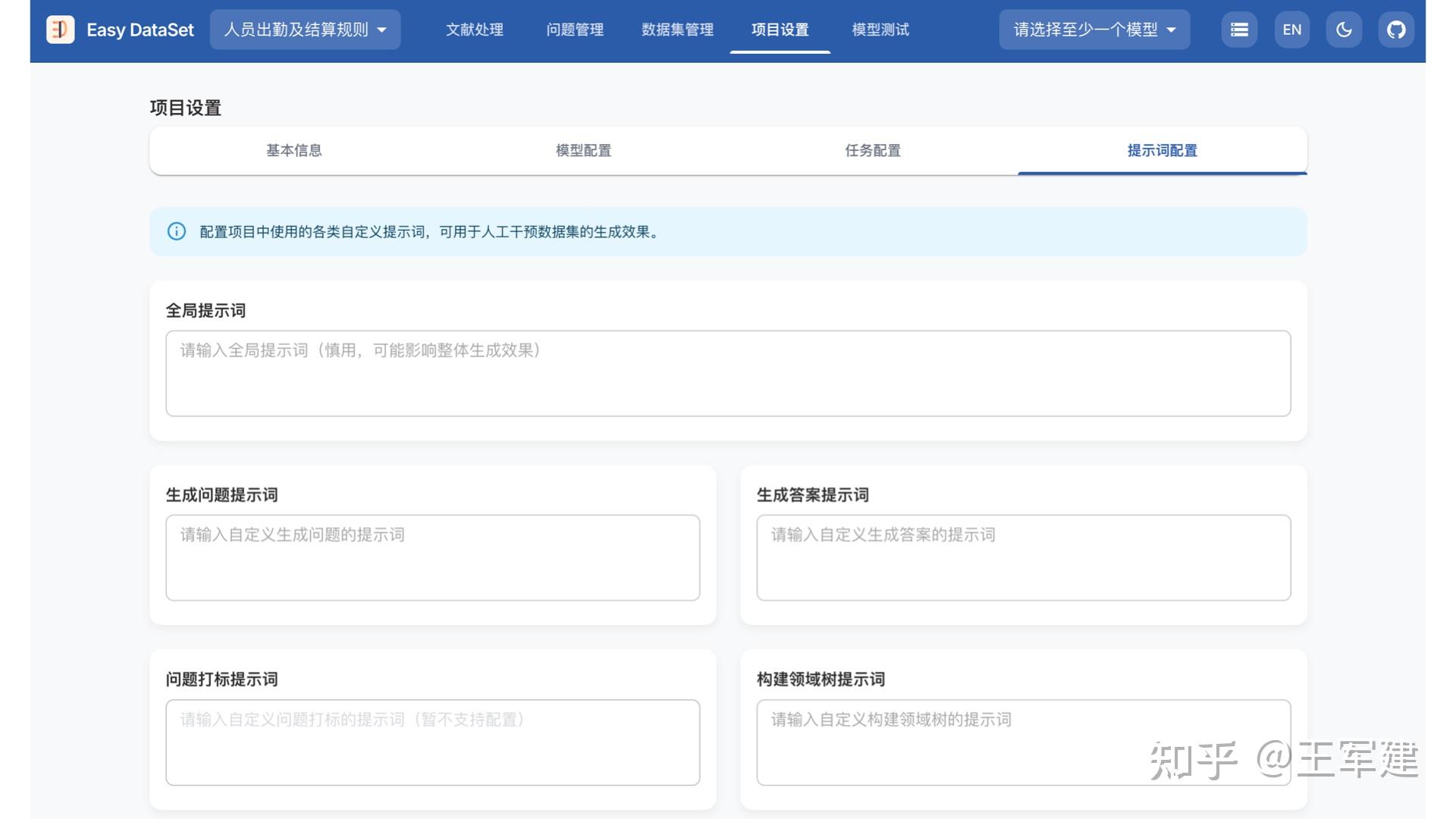Open the 模型配置 tab
Screen dimensions: 1456x819
click(583, 151)
